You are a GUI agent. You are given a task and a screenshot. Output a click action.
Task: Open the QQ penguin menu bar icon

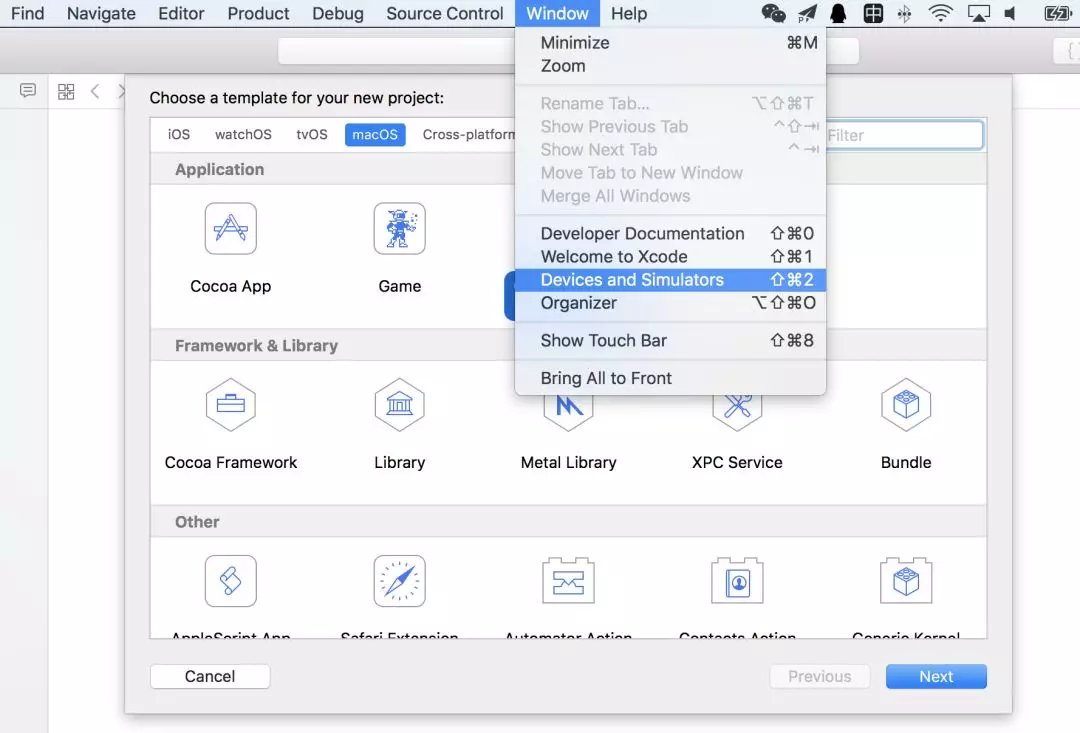838,13
